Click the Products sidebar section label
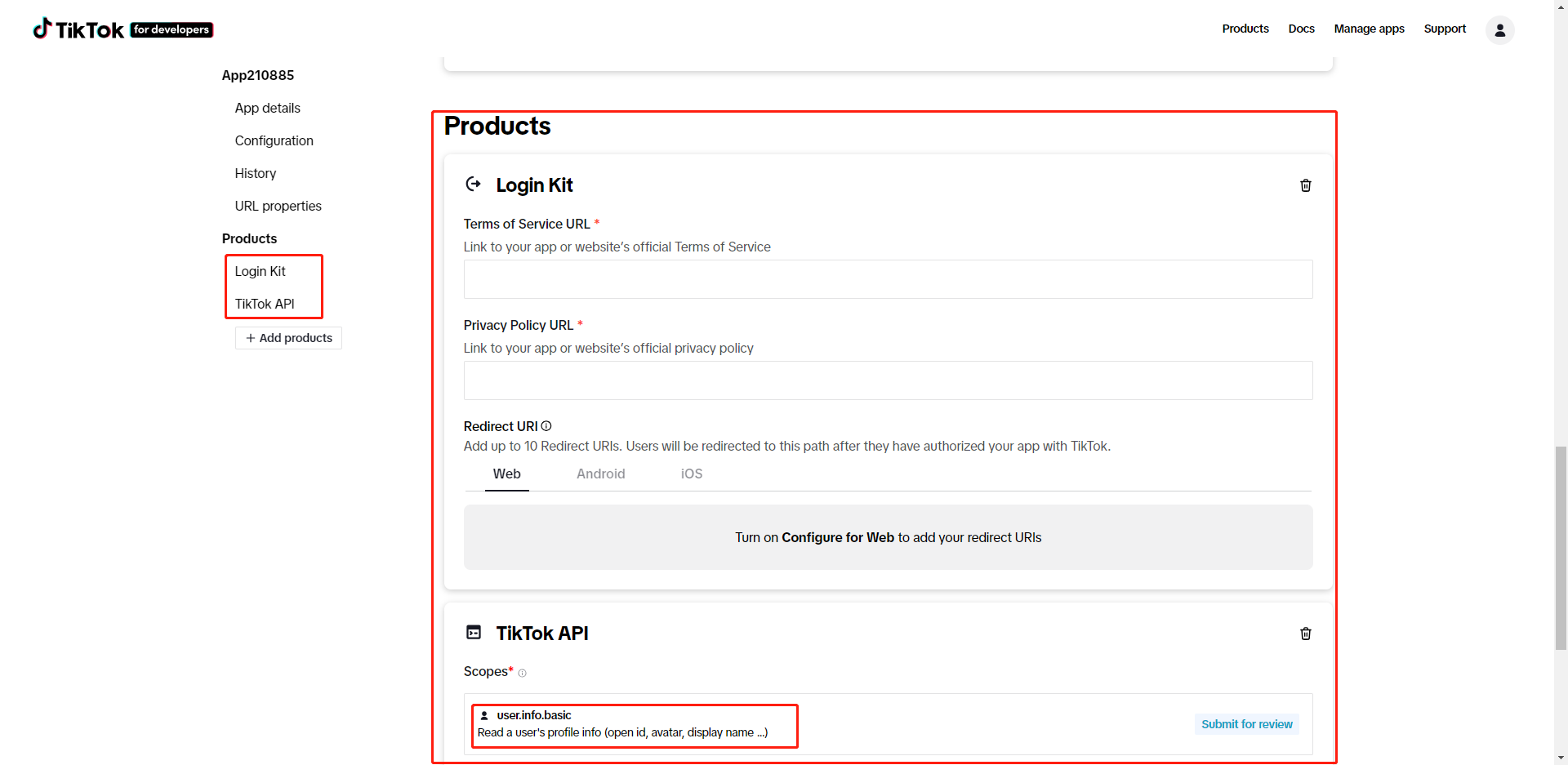The image size is (1568, 765). click(x=250, y=238)
